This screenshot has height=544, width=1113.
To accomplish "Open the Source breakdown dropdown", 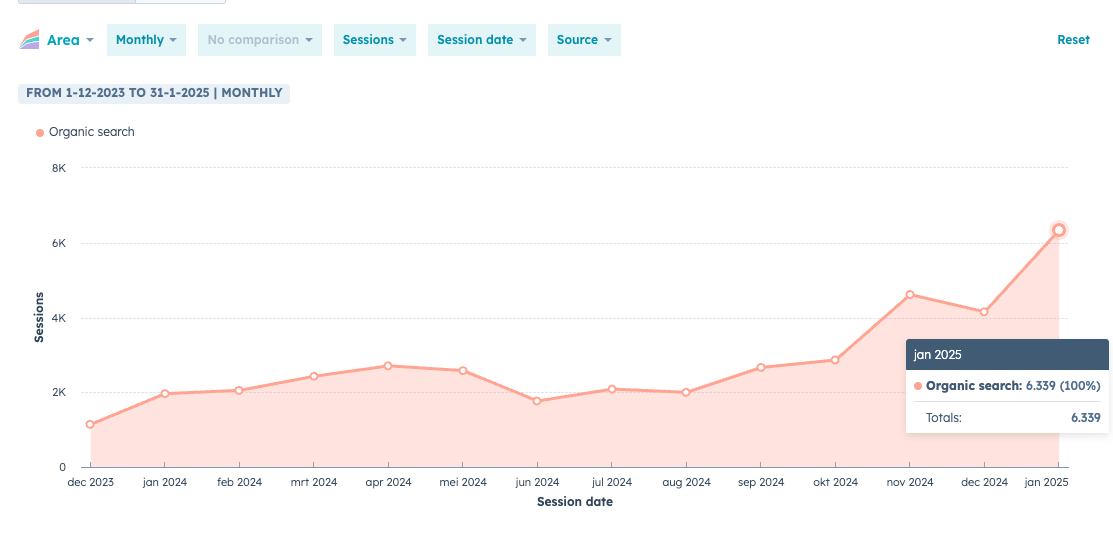I will coord(584,40).
